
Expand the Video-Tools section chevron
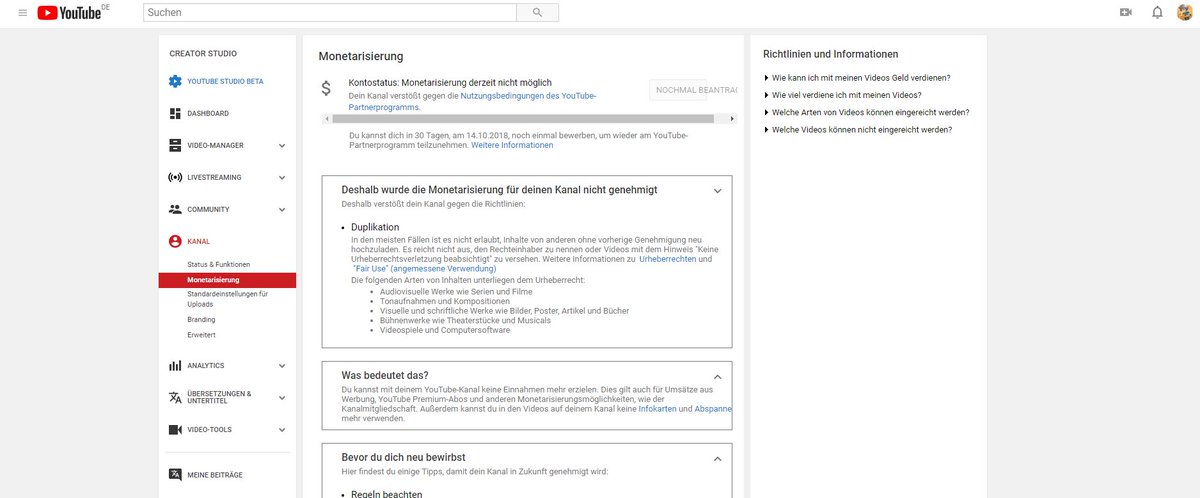coord(282,429)
